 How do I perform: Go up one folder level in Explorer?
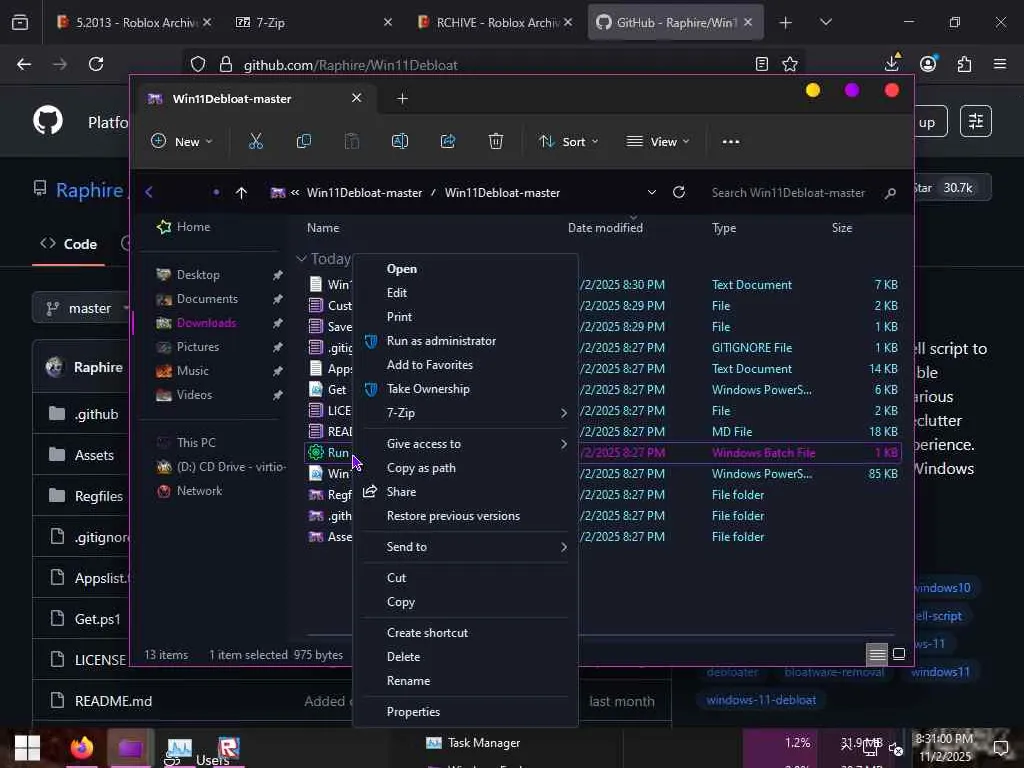pos(241,193)
